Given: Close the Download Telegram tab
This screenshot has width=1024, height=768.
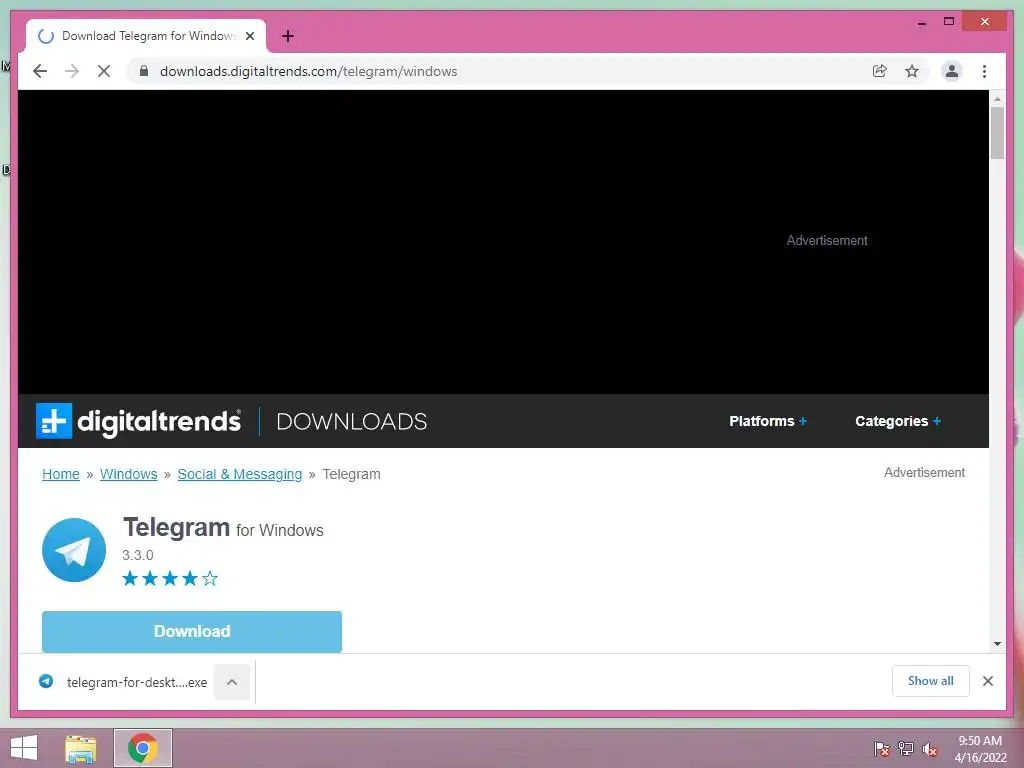Looking at the screenshot, I should point(249,36).
